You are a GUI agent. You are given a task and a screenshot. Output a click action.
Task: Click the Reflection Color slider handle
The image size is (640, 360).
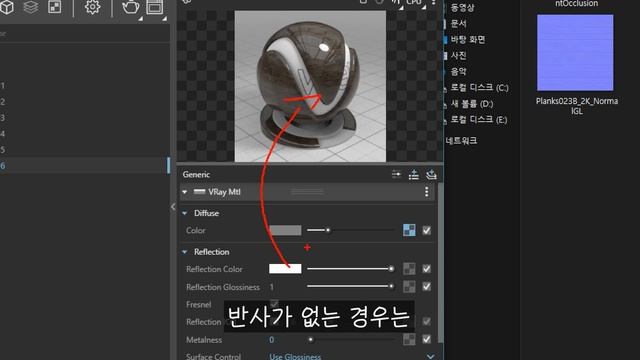pos(391,269)
